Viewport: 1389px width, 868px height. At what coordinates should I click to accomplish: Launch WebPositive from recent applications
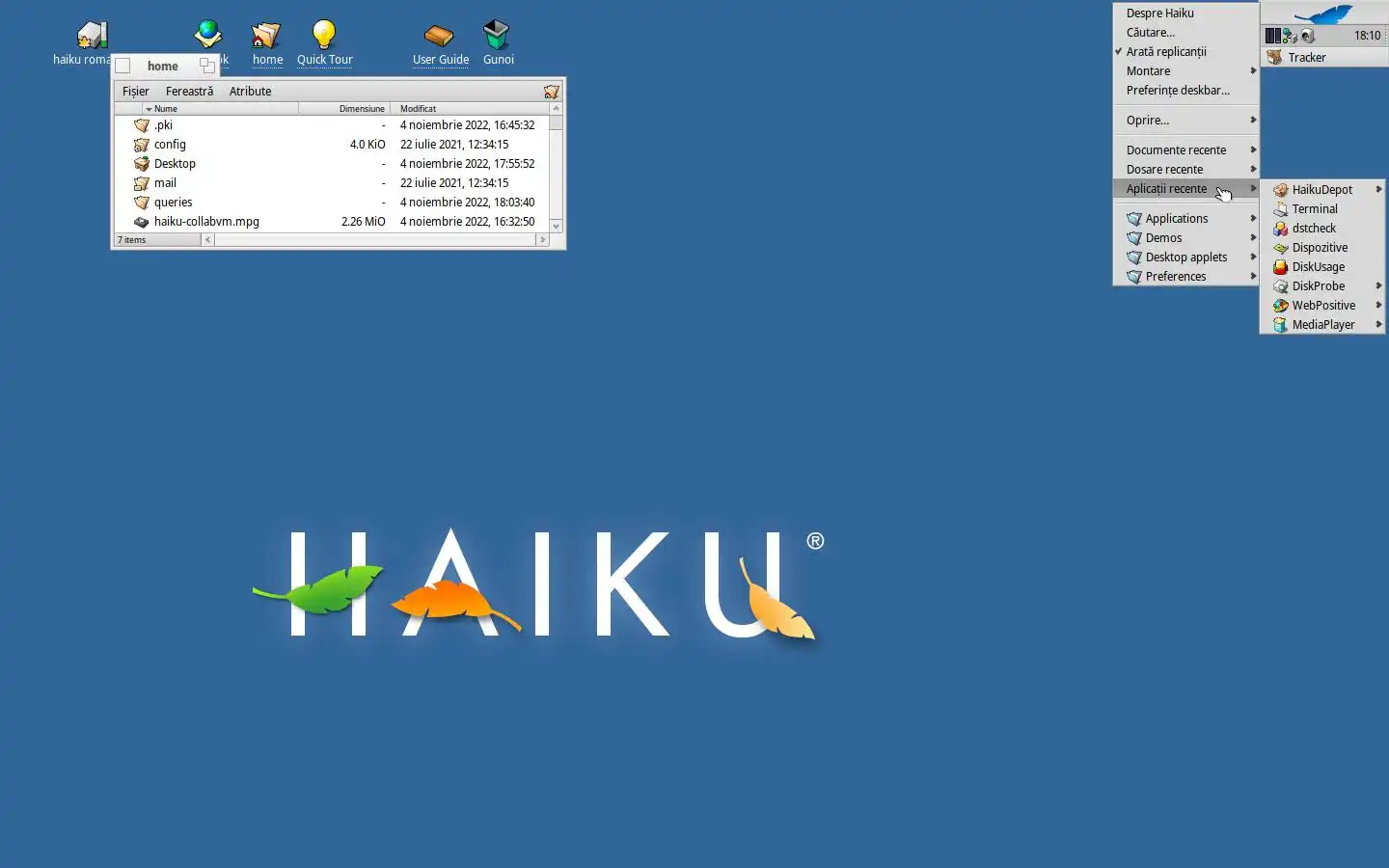pos(1322,306)
